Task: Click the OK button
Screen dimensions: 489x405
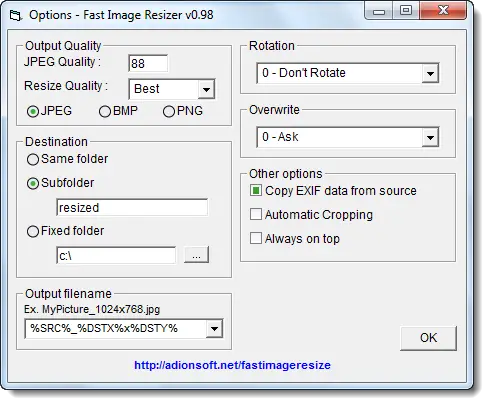Action: 428,338
